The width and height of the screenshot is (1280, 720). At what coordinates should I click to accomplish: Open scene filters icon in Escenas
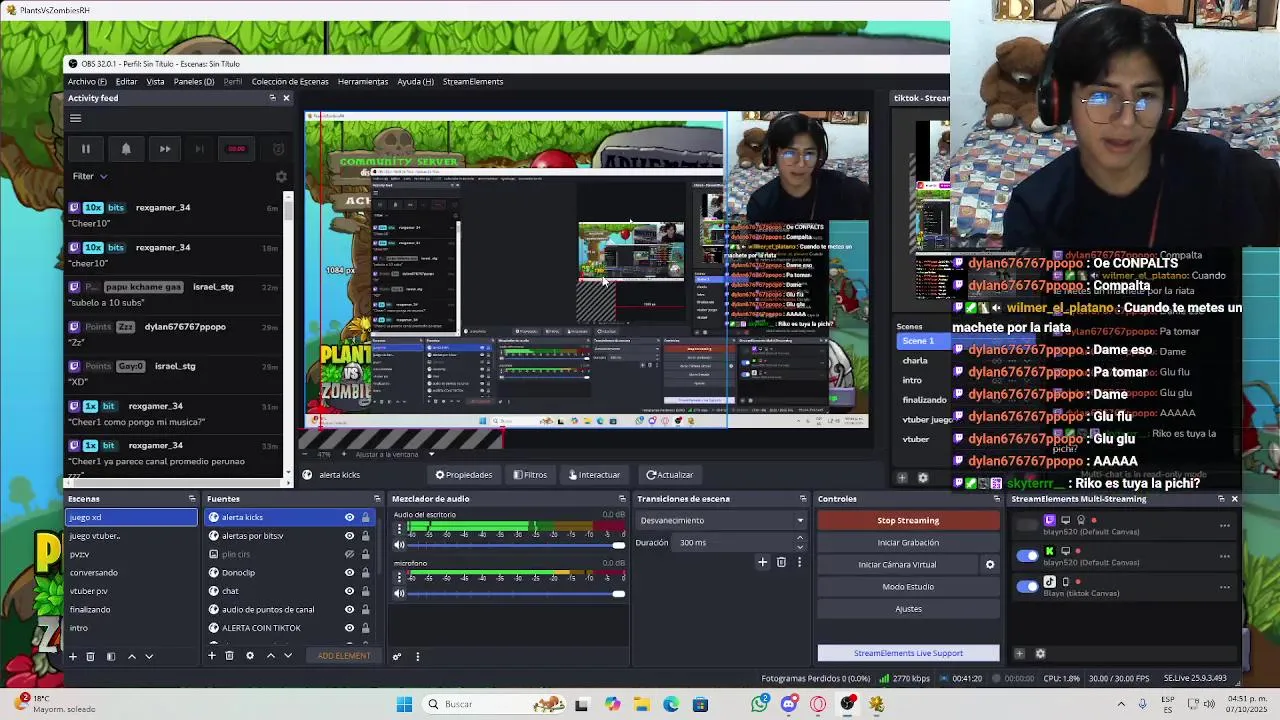111,656
